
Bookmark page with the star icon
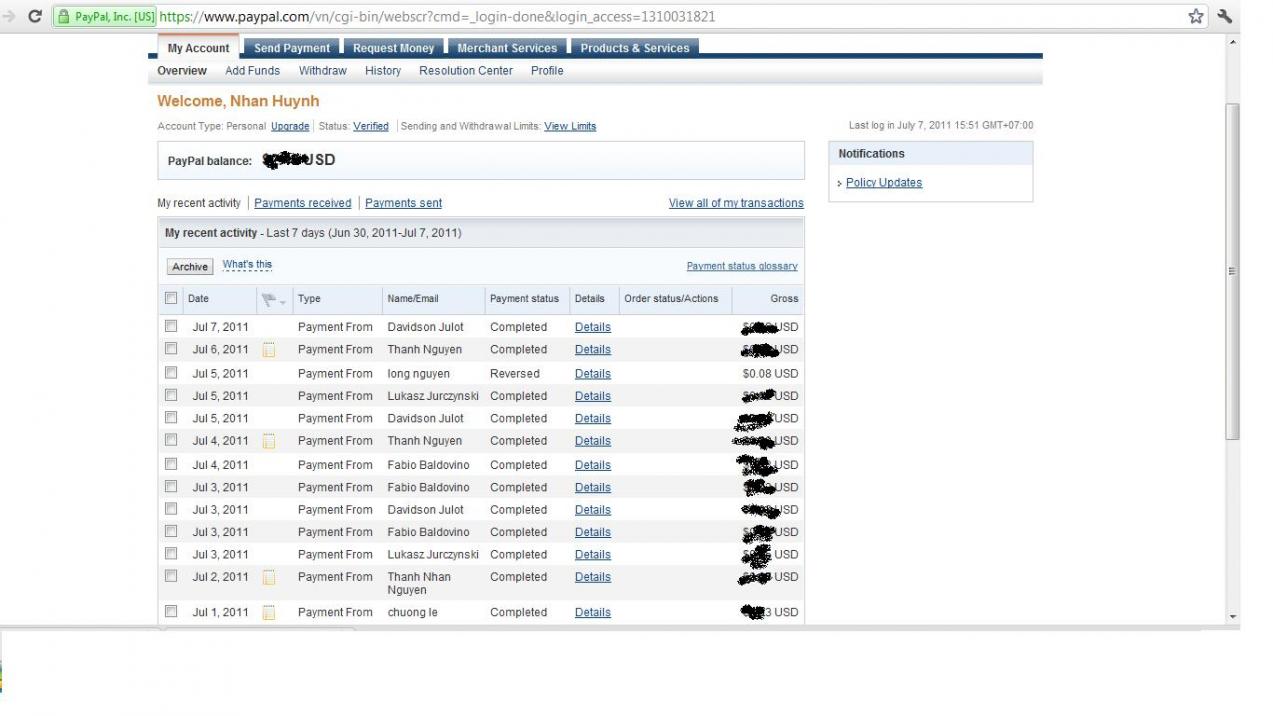(1196, 16)
